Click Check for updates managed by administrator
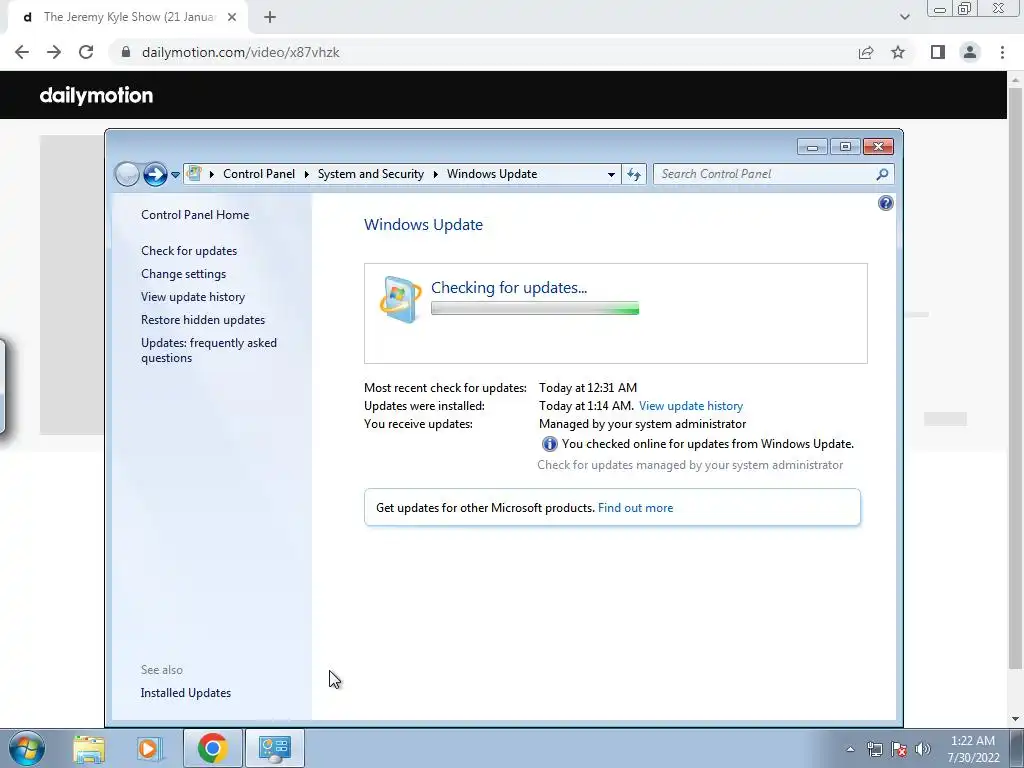The image size is (1024, 768). click(x=690, y=465)
